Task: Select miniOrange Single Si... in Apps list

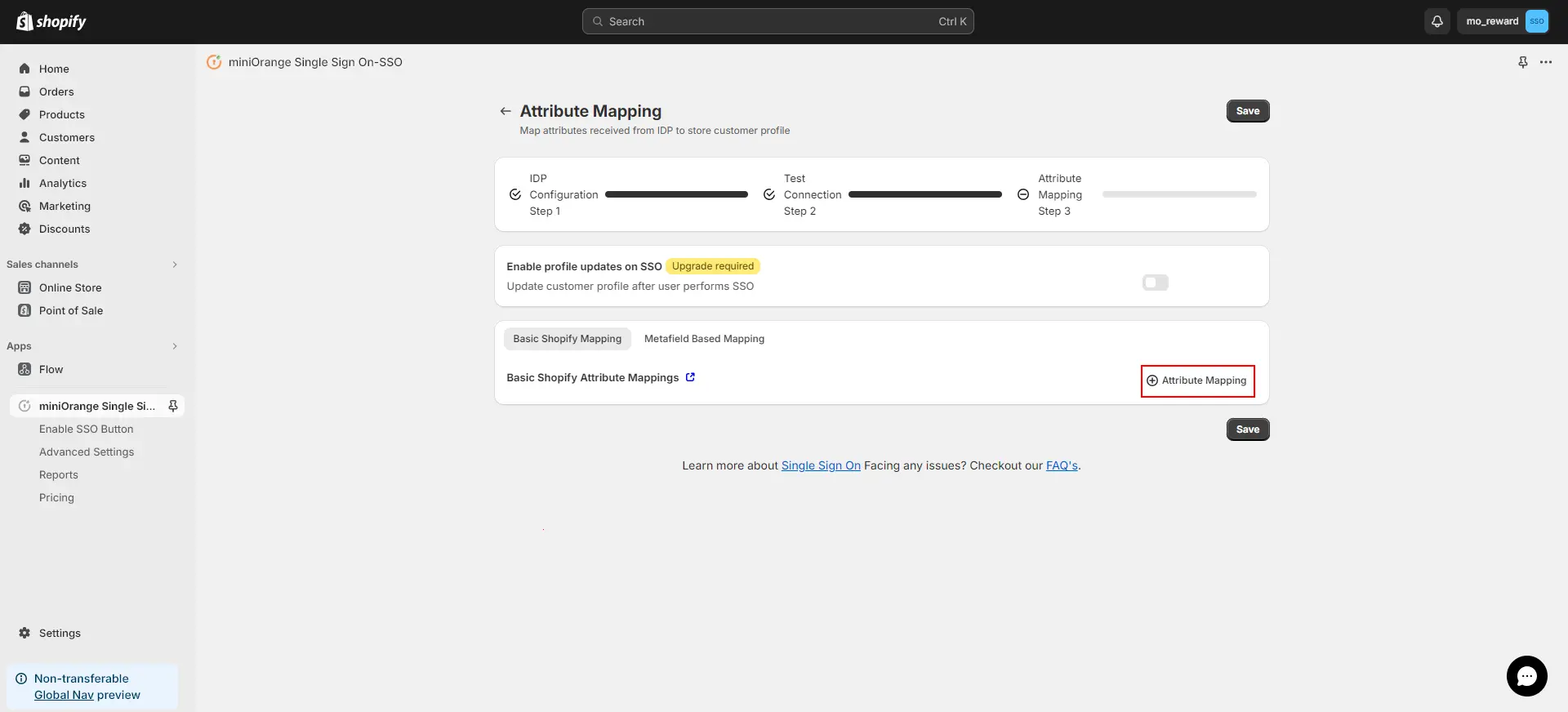Action: 97,406
